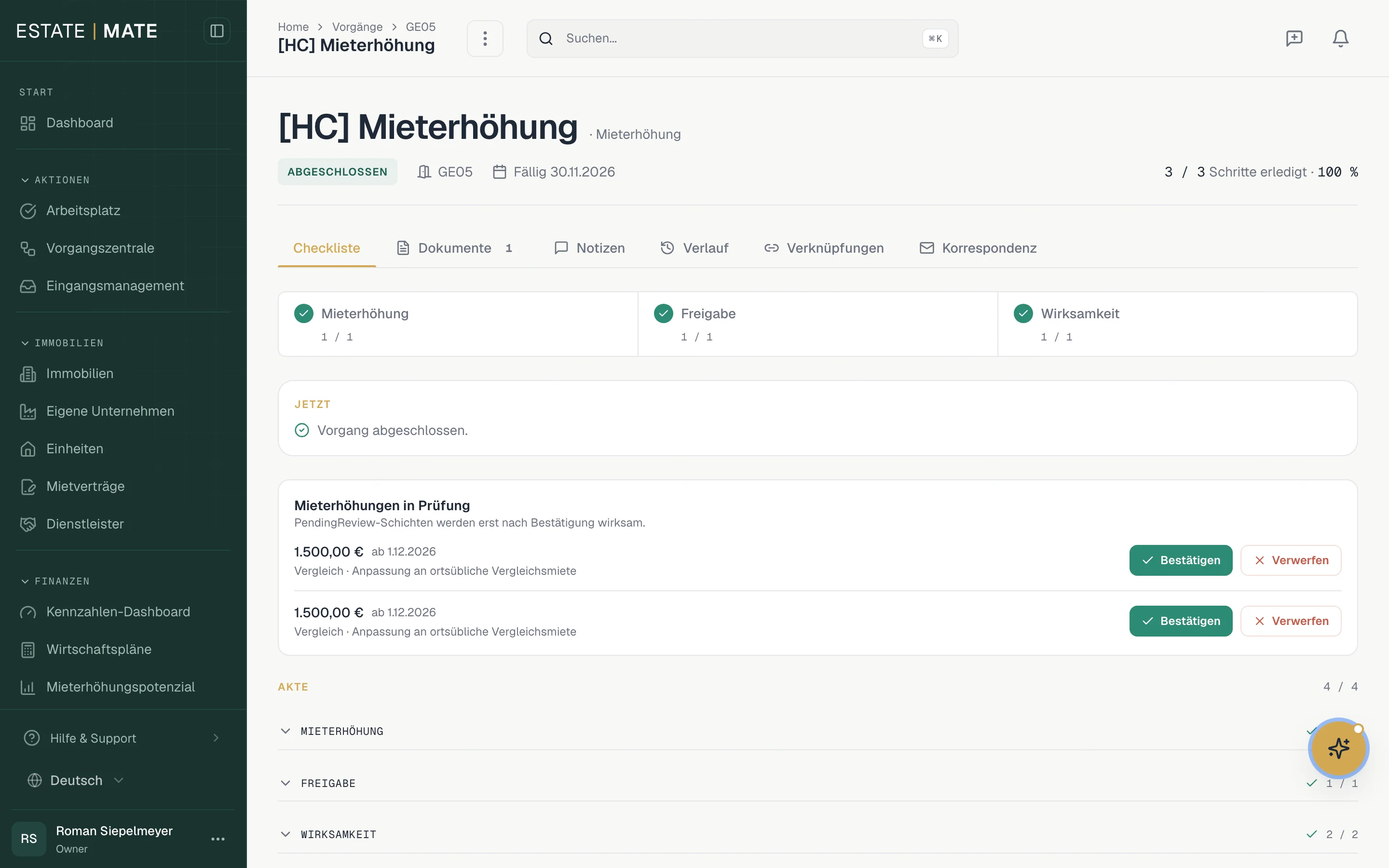Confirm the second 1.500,00 € rent increase
The image size is (1389, 868).
click(x=1181, y=621)
